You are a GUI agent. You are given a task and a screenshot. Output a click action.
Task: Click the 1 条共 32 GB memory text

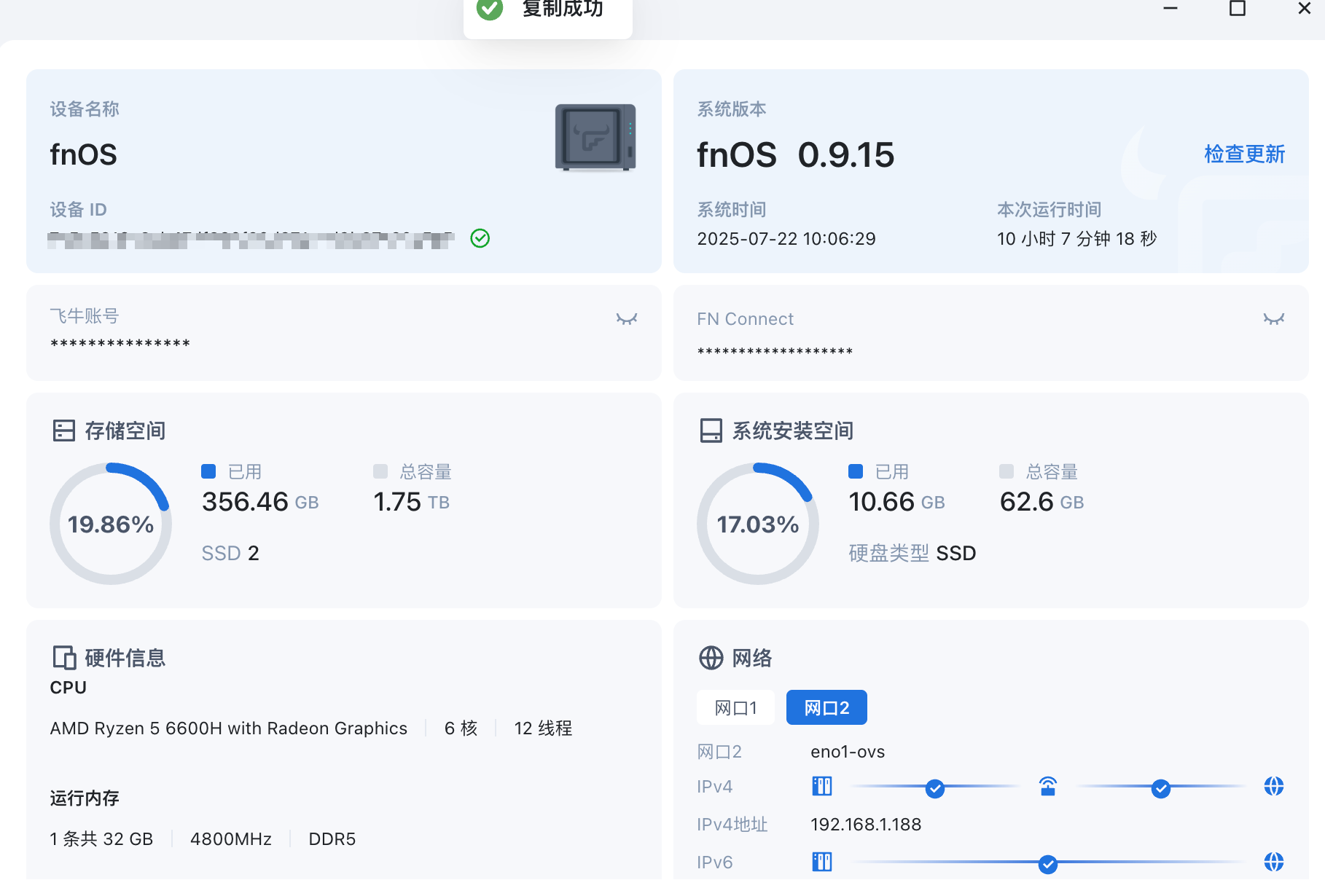pyautogui.click(x=101, y=839)
